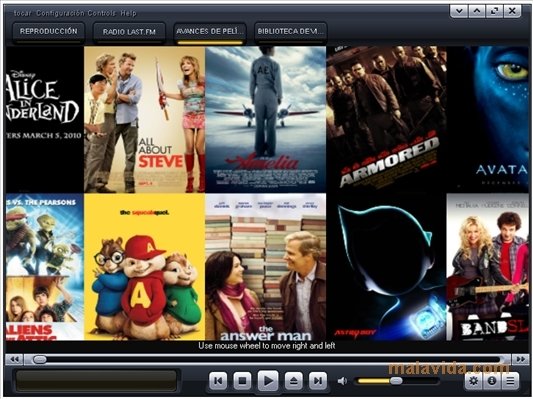
Task: Mute audio via the speaker icon
Action: [x=342, y=381]
